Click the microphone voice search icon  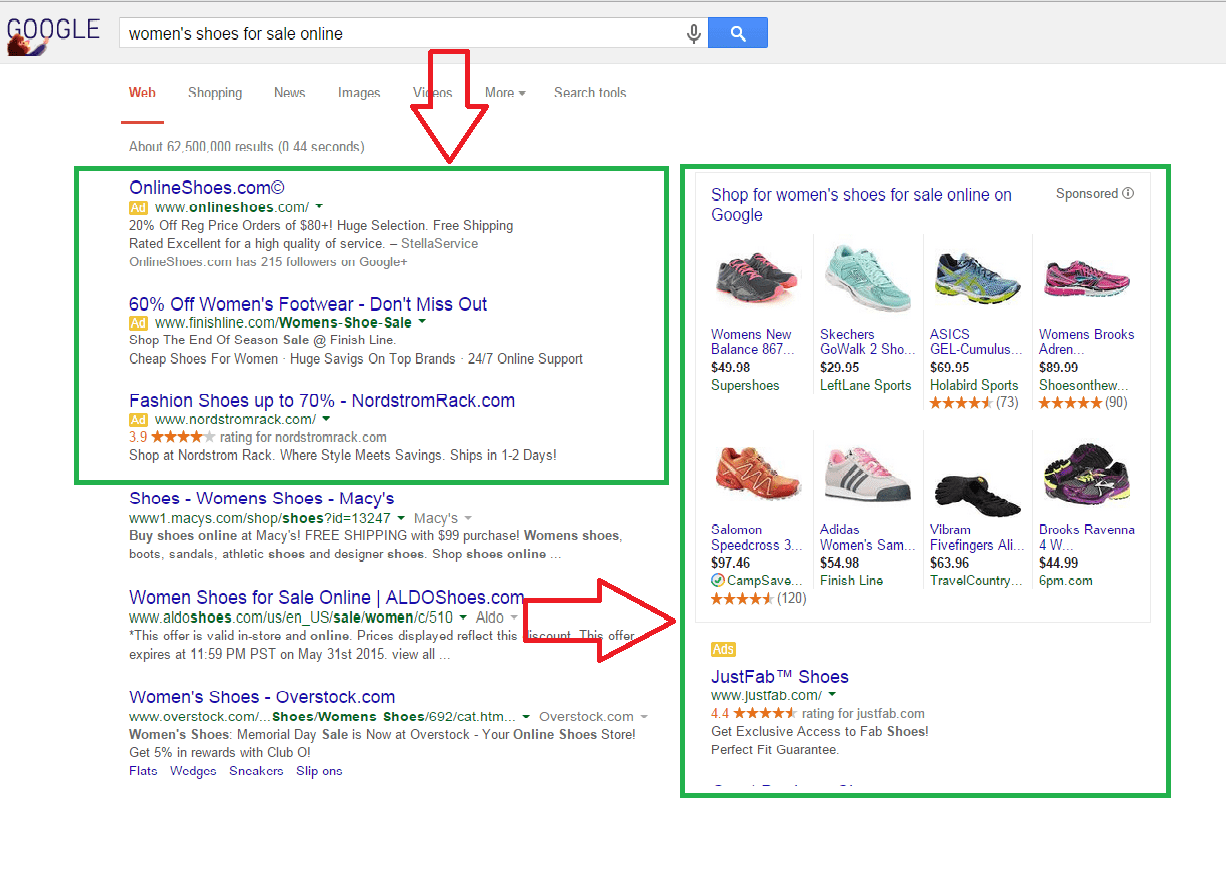click(693, 33)
